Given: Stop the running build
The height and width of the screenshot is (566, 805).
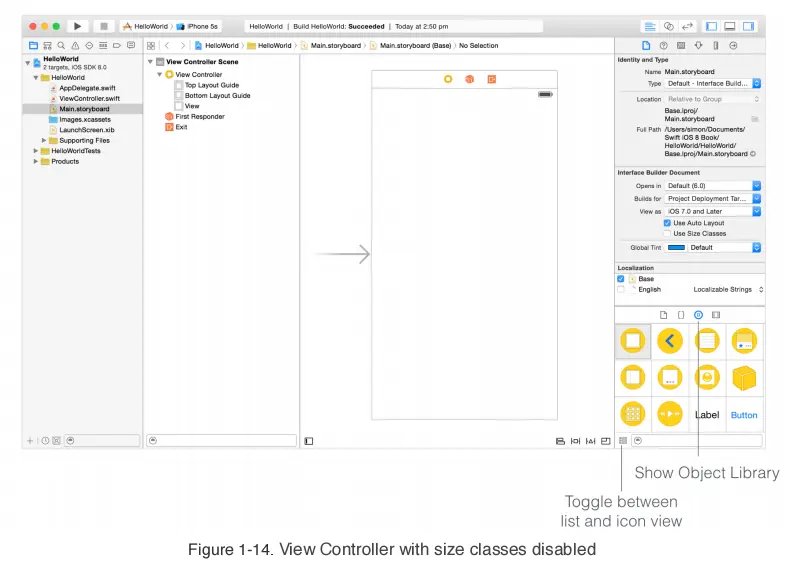Looking at the screenshot, I should pyautogui.click(x=104, y=26).
